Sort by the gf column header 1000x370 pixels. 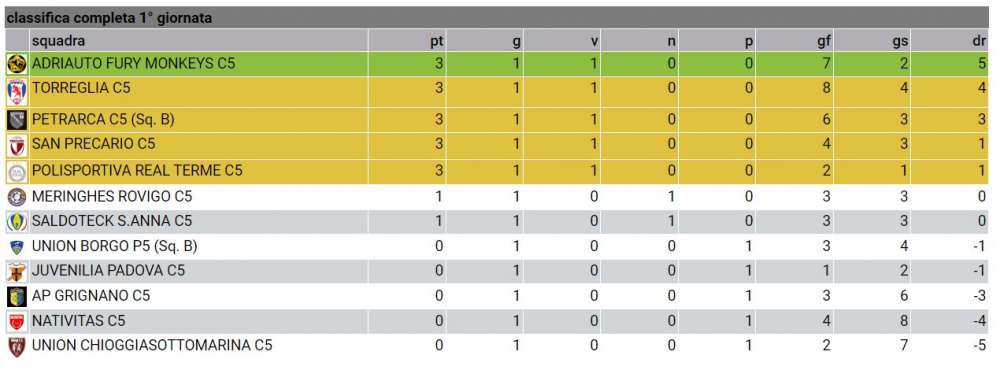(x=825, y=41)
